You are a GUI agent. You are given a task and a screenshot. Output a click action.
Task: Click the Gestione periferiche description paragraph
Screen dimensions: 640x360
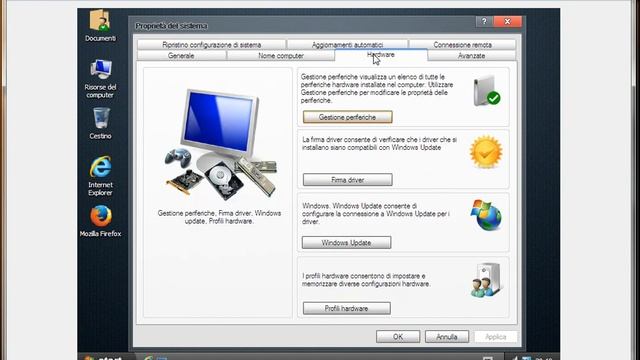click(x=377, y=89)
